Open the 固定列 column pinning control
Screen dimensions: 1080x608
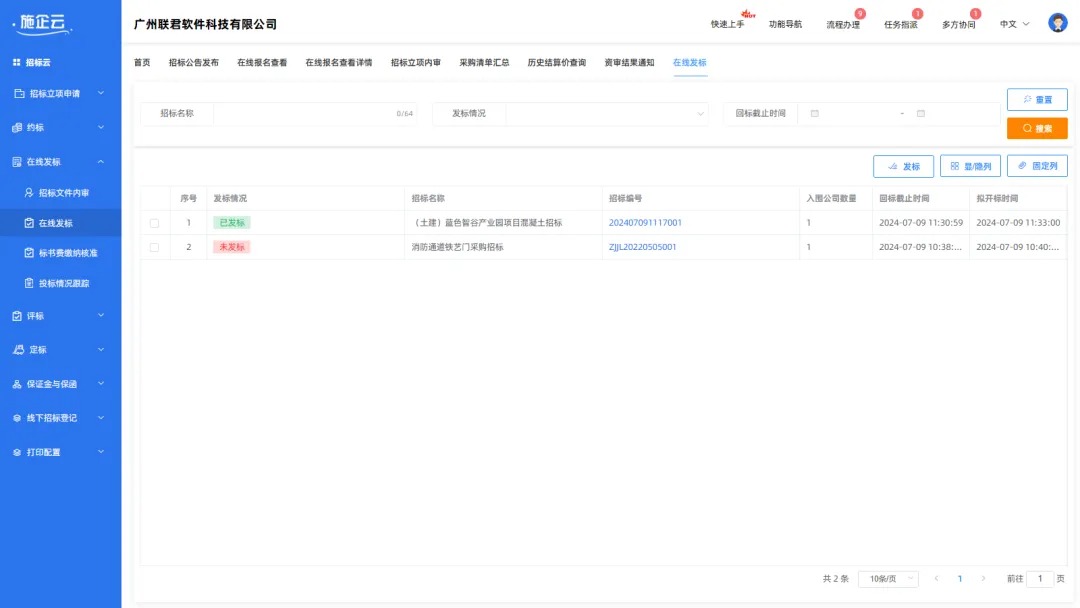pyautogui.click(x=1036, y=165)
